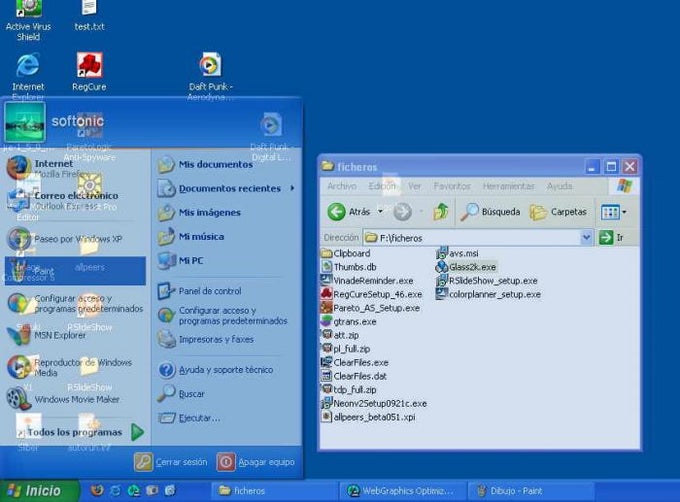This screenshot has height=502, width=680.
Task: Select Thumbs.db file
Action: pyautogui.click(x=349, y=267)
